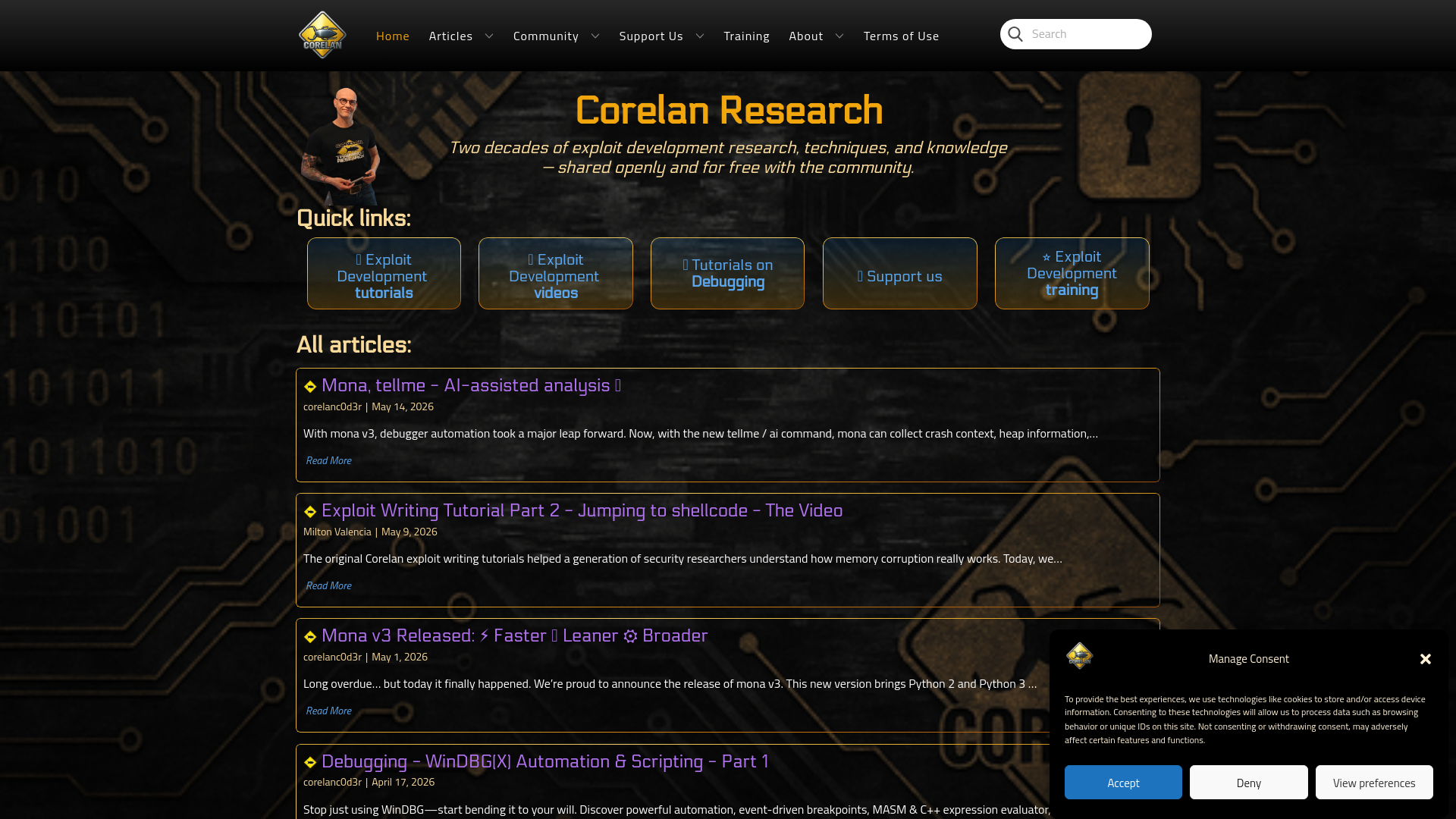The image size is (1456, 819).
Task: Click diamond icon beside Mona, tellme article
Action: pyautogui.click(x=310, y=387)
